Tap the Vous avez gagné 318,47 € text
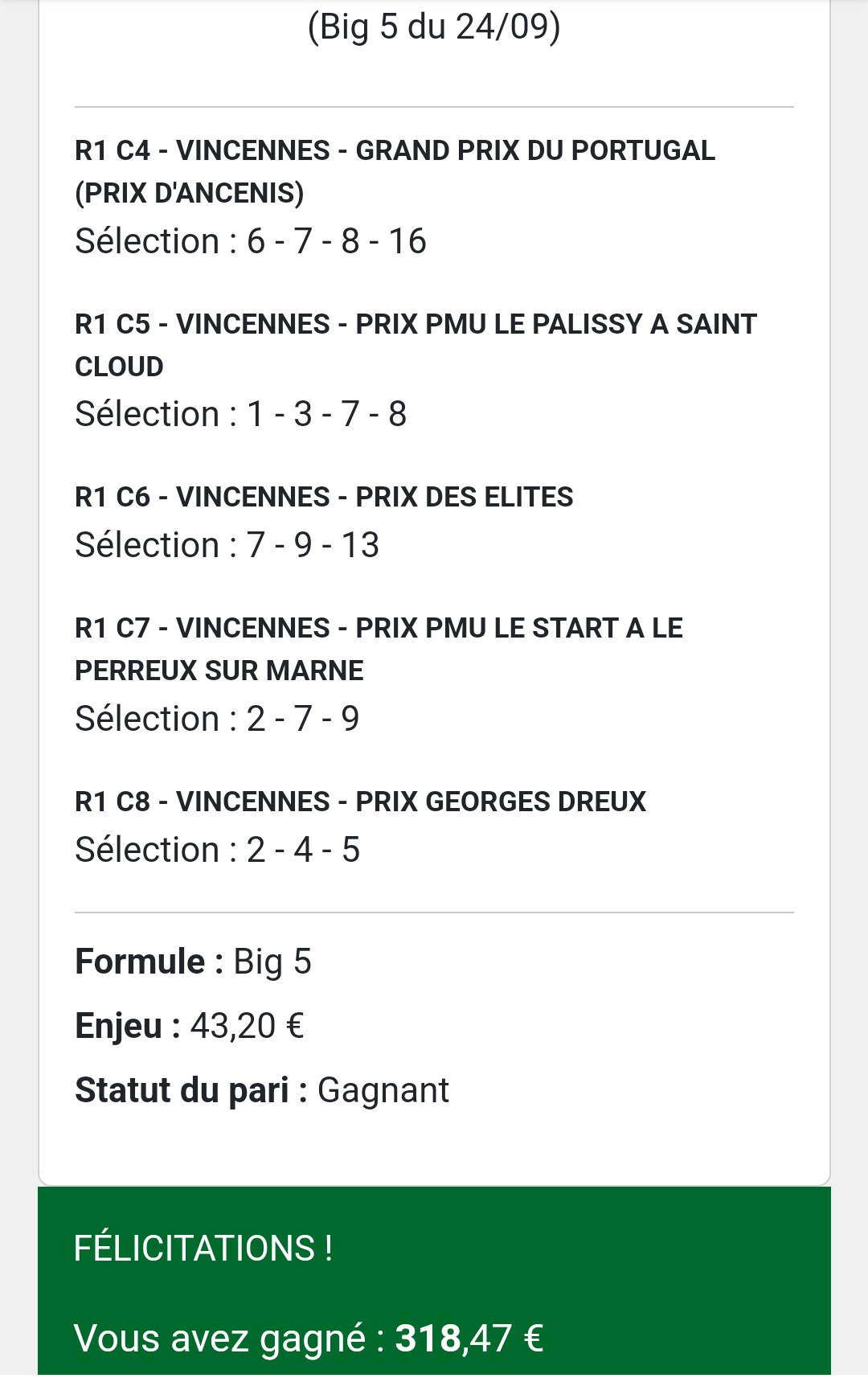This screenshot has height=1378, width=868. tap(309, 1339)
